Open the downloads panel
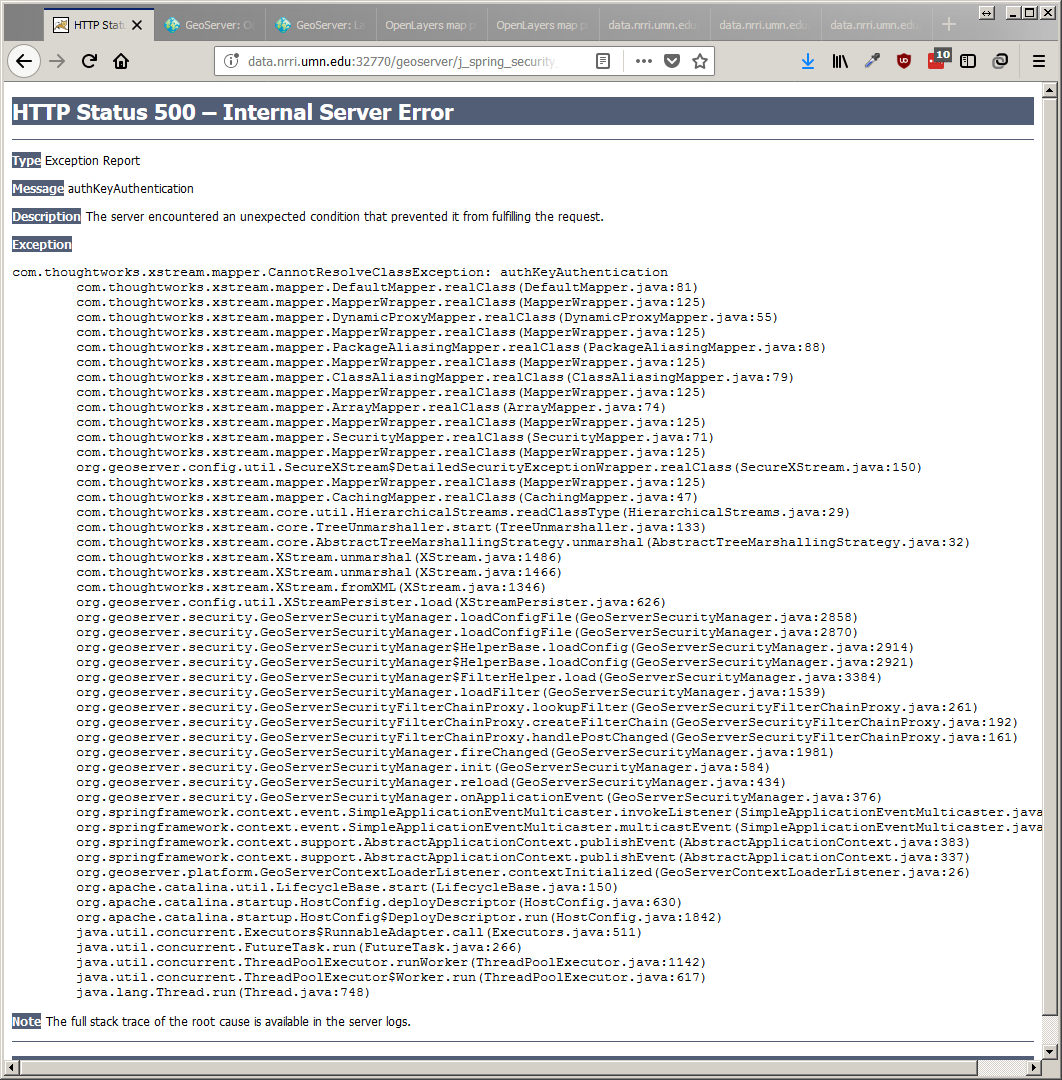Viewport: 1062px width, 1080px height. 808,61
